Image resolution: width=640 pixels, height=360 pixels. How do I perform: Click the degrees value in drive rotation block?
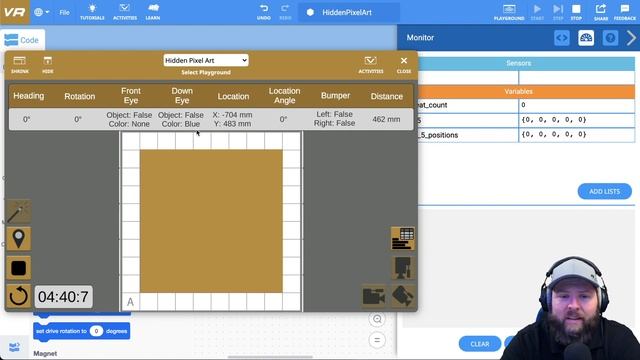click(x=96, y=331)
